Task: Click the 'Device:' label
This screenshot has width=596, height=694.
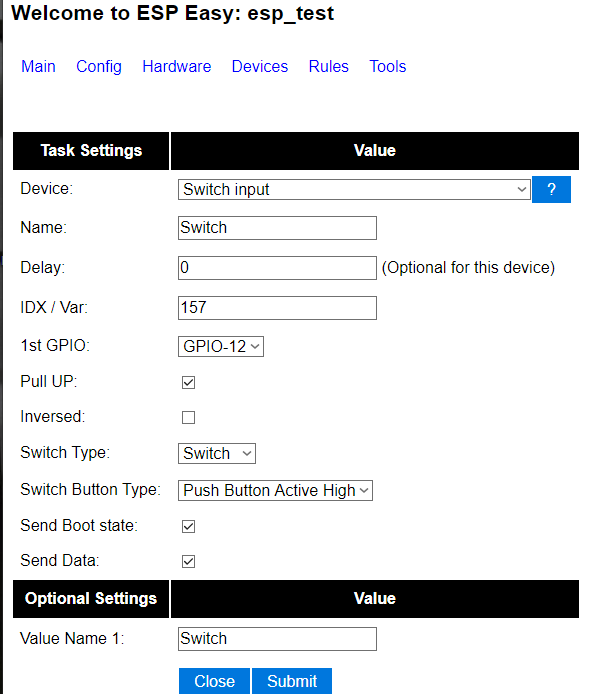Action: [x=46, y=189]
